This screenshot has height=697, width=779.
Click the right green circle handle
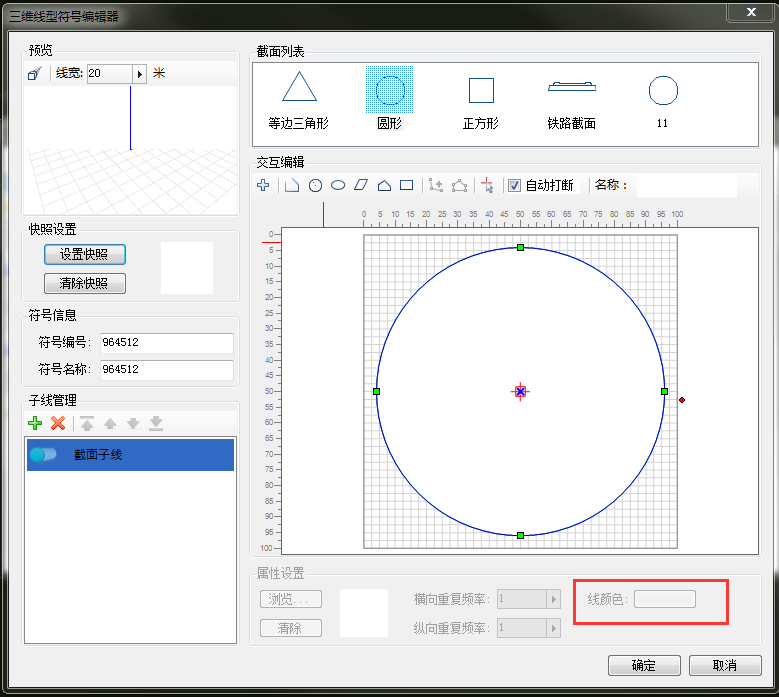tap(664, 391)
